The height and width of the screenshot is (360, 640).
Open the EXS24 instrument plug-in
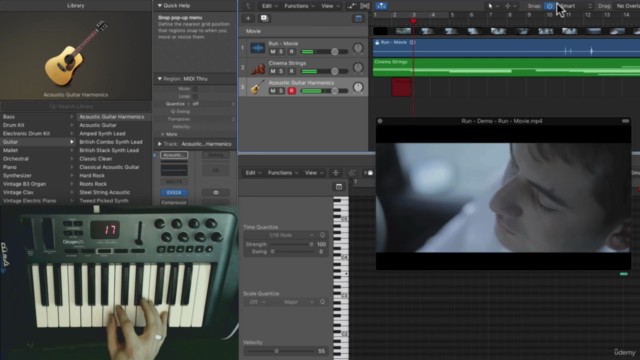coord(174,193)
